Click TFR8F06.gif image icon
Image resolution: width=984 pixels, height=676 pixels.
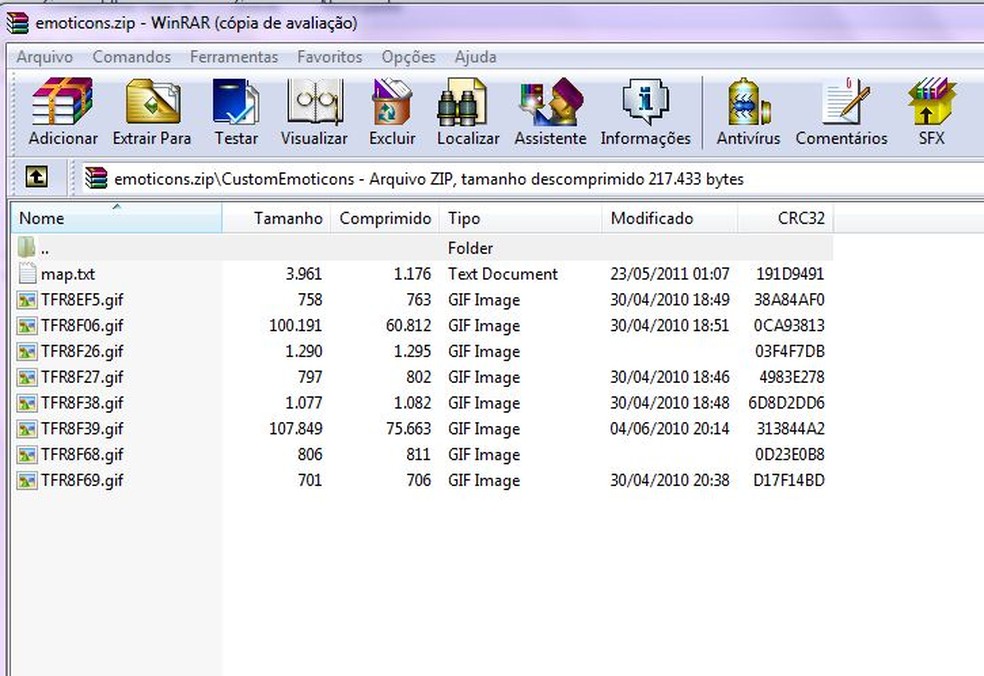27,325
